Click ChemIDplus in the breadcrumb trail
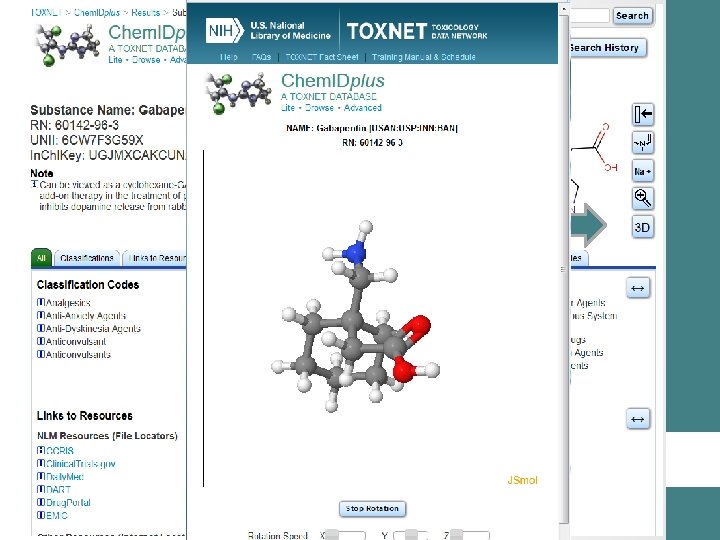Viewport: 720px width, 540px height. click(x=97, y=12)
